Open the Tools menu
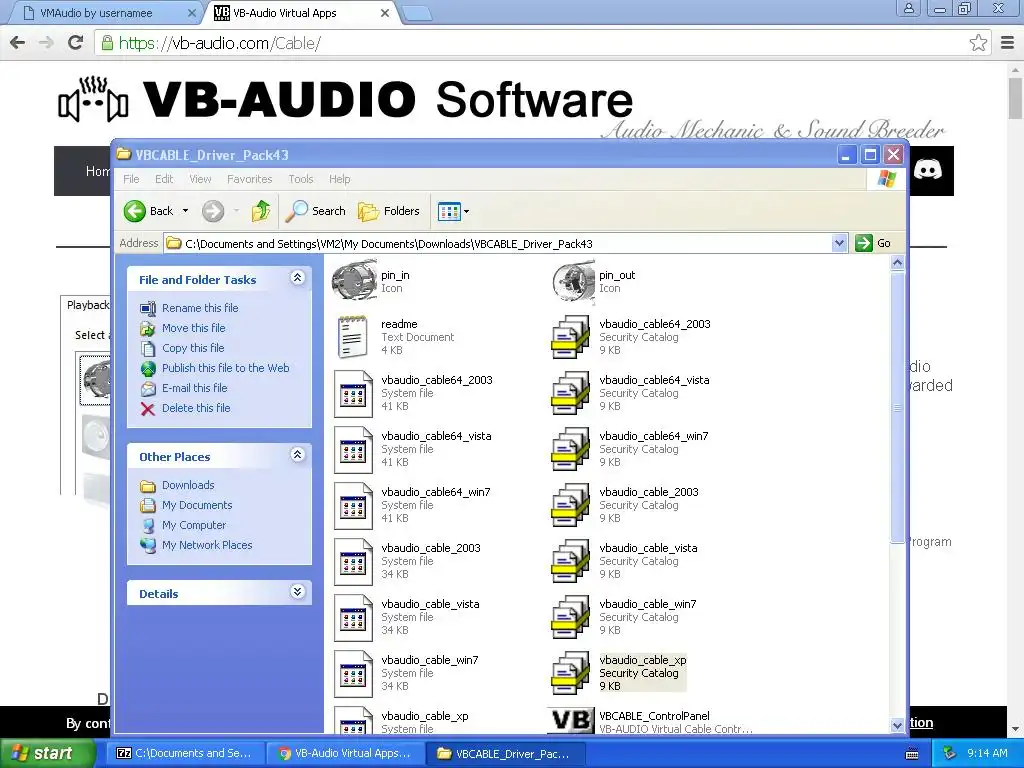The height and width of the screenshot is (768, 1024). coord(301,179)
